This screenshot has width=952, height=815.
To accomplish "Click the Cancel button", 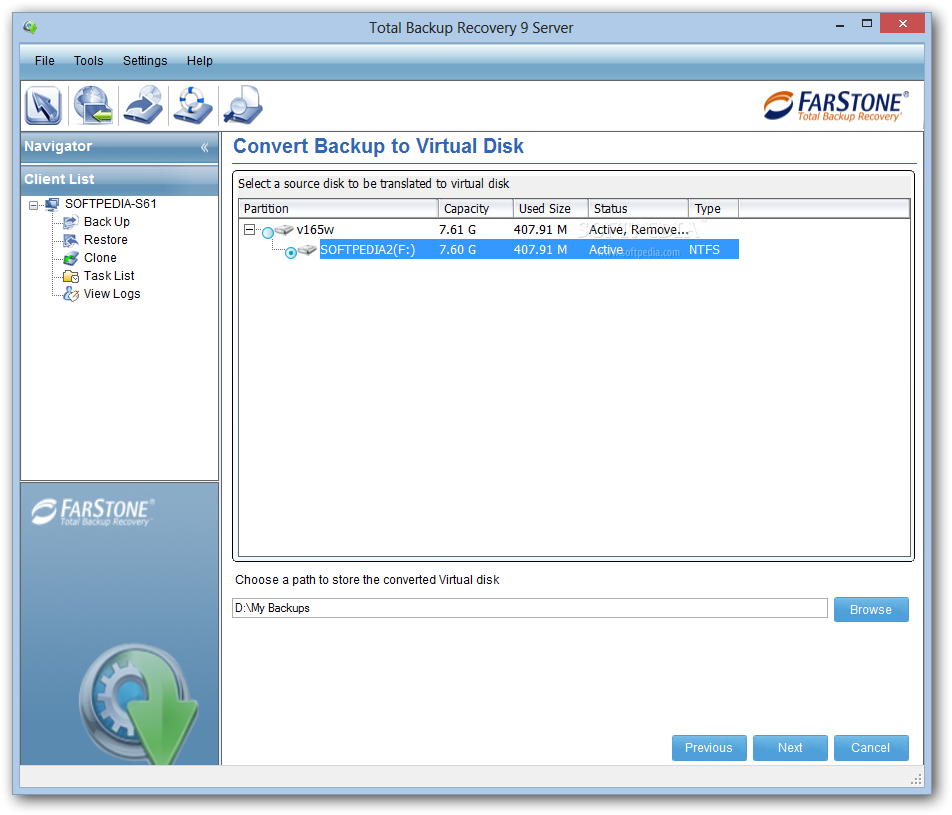I will pyautogui.click(x=871, y=748).
